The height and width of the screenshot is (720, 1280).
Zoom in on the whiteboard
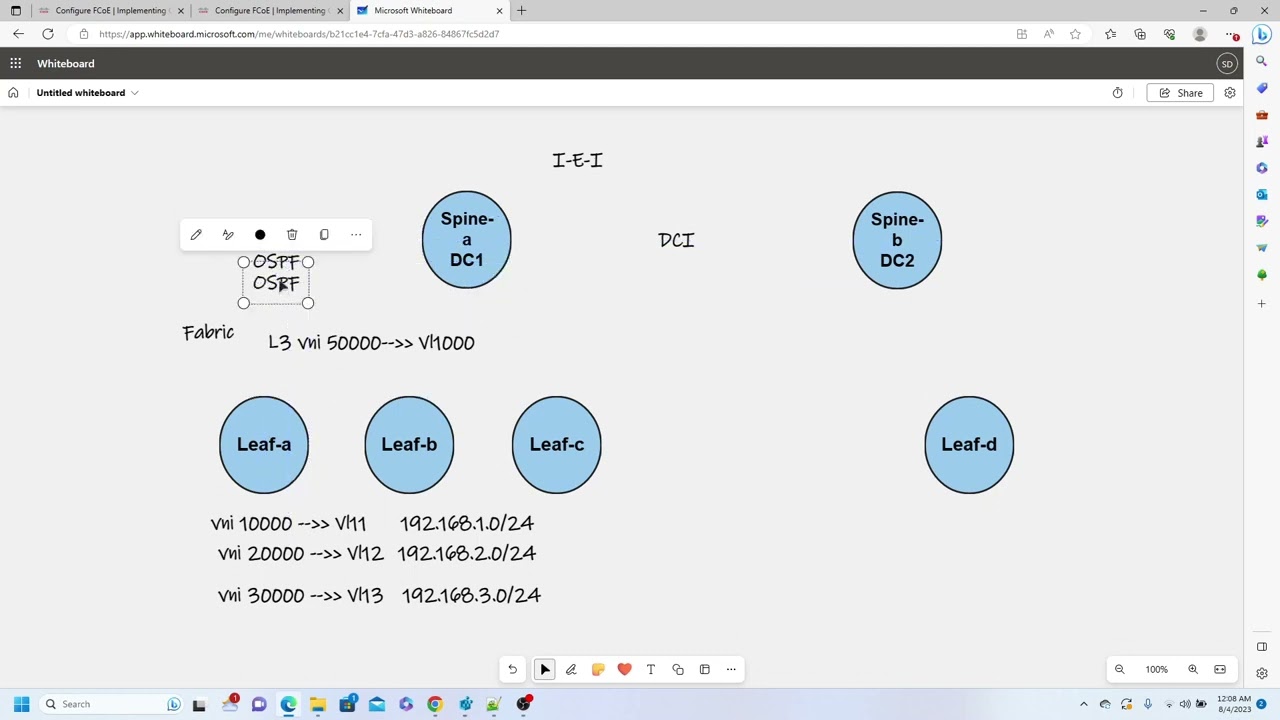point(1193,670)
